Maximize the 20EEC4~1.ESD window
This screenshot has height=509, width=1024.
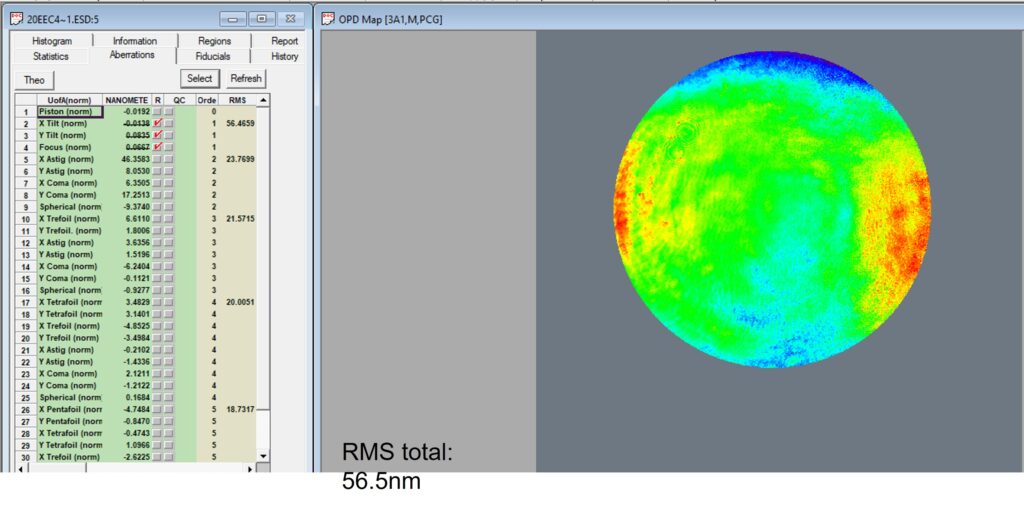coord(262,19)
